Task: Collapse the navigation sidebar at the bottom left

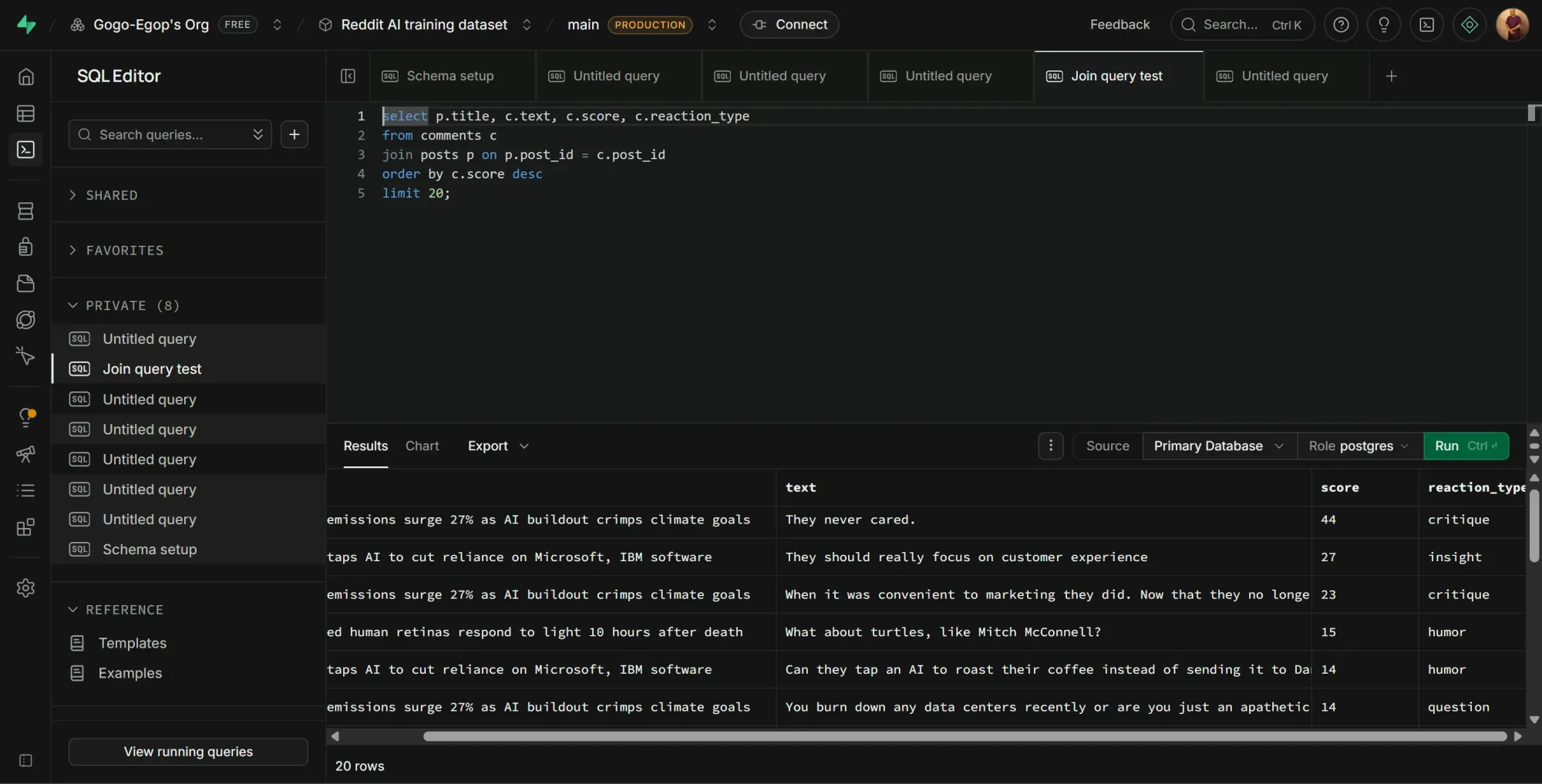Action: (x=25, y=761)
